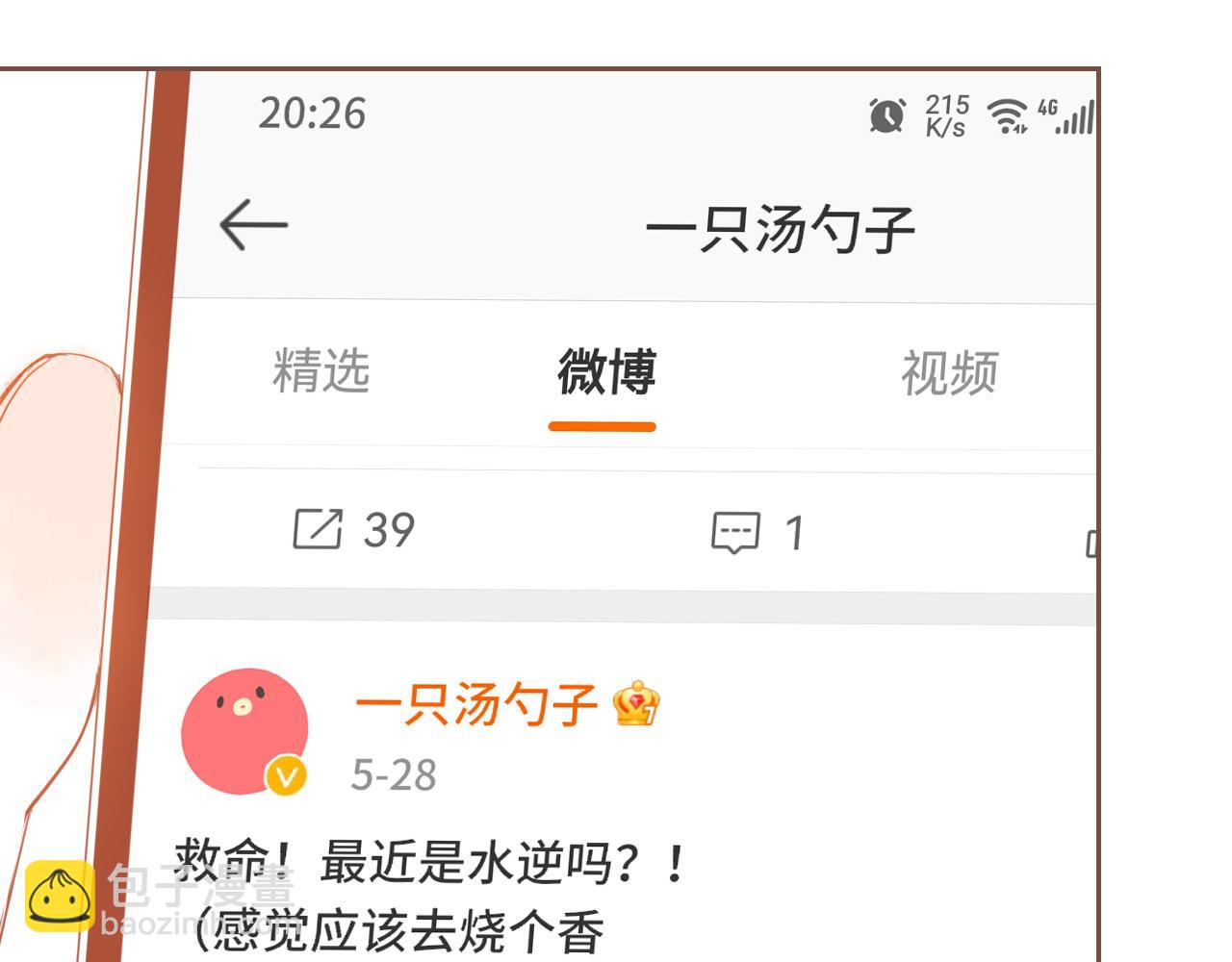1232x962 pixels.
Task: Tap the crown membership badge
Action: tap(636, 702)
